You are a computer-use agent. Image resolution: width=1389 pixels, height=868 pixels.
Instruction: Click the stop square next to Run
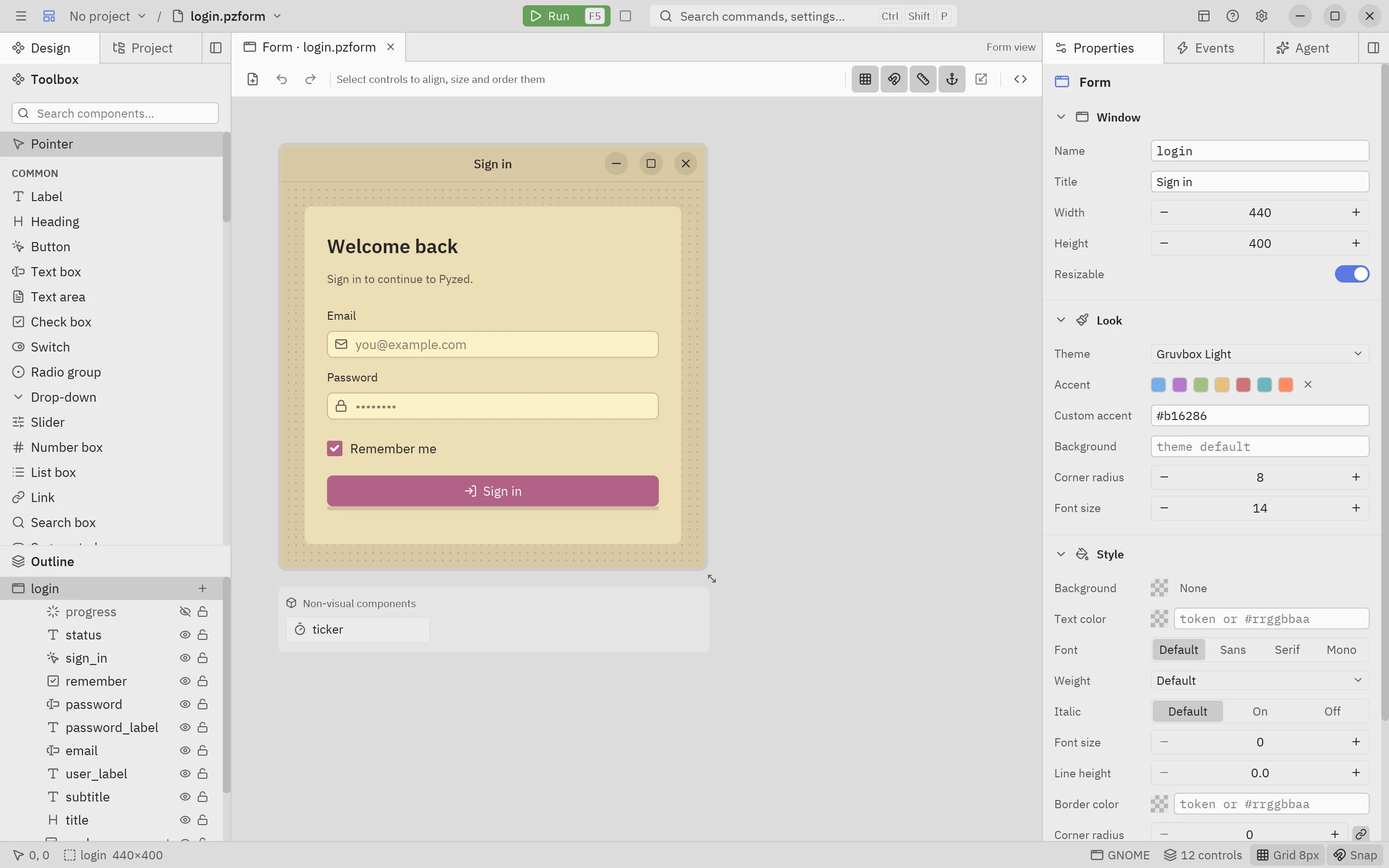[x=626, y=16]
